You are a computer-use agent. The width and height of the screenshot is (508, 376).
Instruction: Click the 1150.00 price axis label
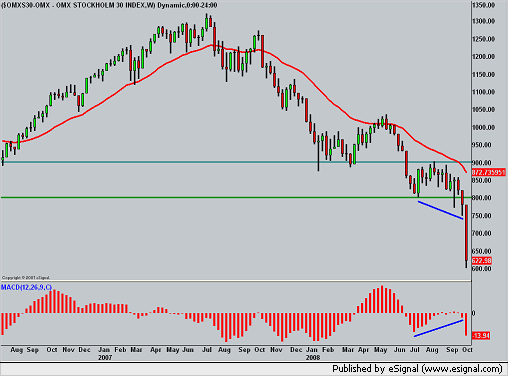(483, 74)
